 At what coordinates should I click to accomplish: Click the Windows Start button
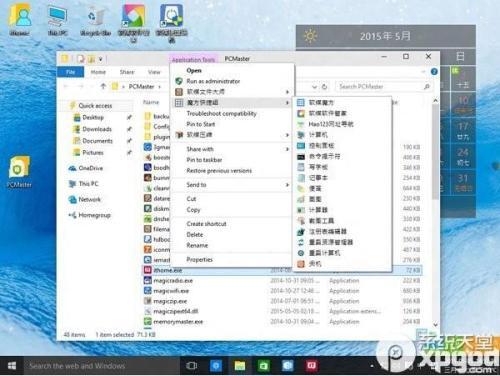tap(12, 366)
